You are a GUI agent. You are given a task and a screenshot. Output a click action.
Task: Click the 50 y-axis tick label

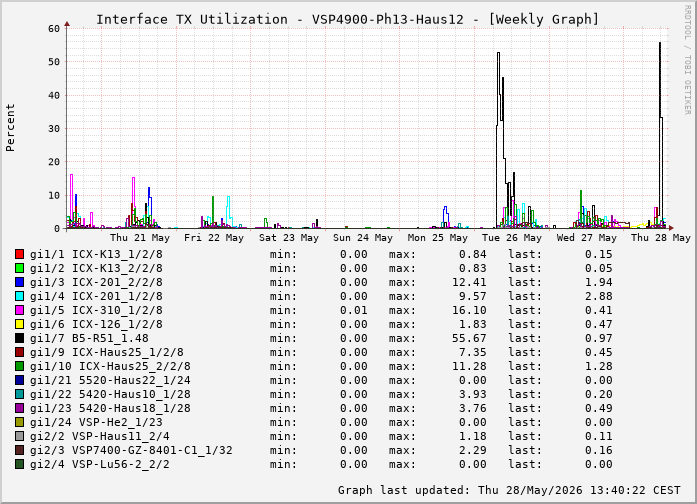click(54, 62)
